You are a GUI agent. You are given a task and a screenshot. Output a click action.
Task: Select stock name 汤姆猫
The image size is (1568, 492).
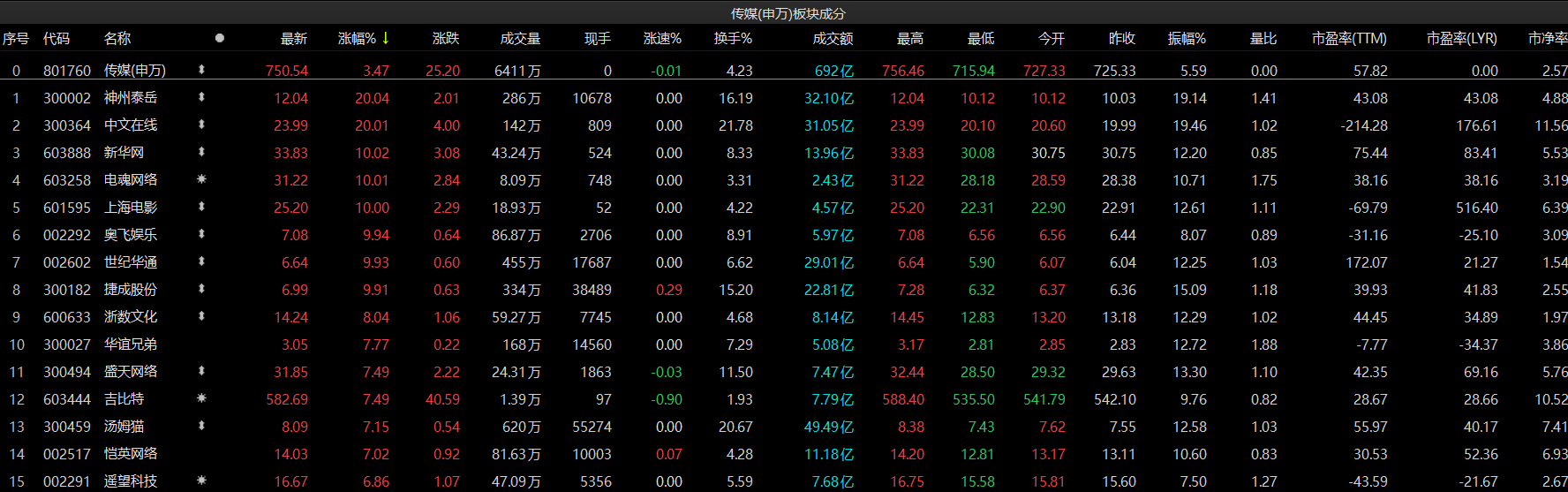click(x=124, y=427)
